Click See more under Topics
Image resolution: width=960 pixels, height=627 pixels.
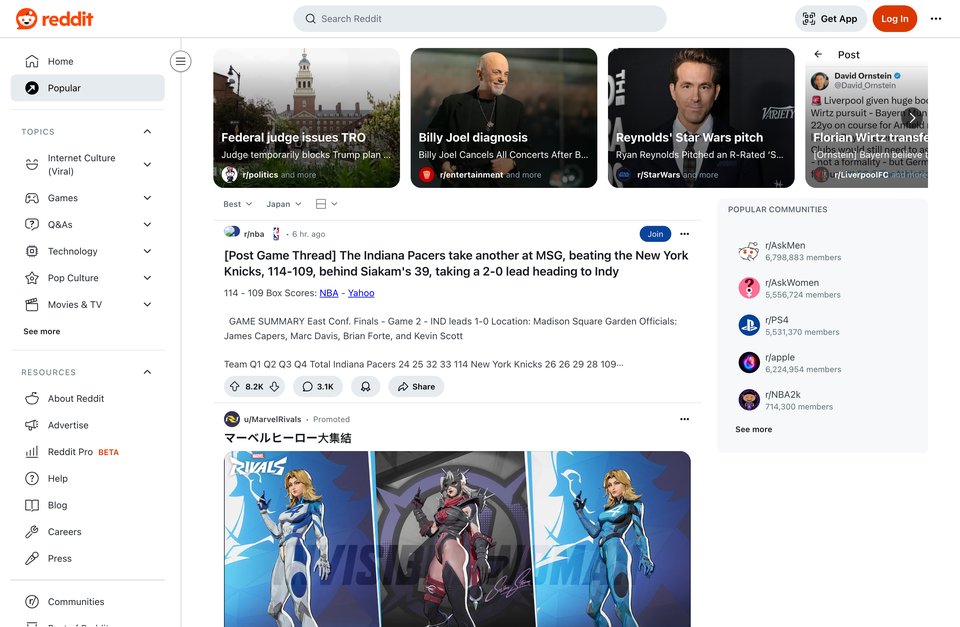pos(42,331)
